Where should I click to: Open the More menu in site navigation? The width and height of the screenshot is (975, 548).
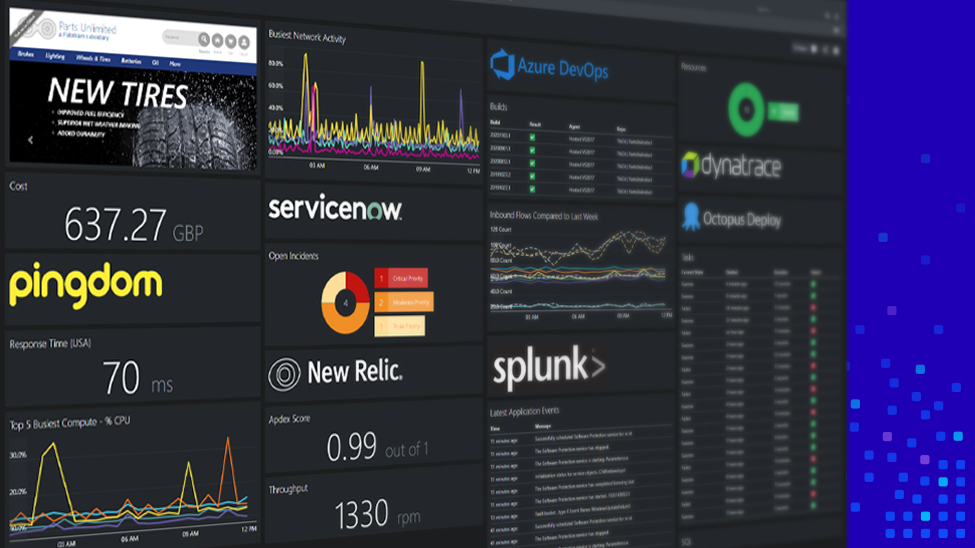(x=175, y=63)
